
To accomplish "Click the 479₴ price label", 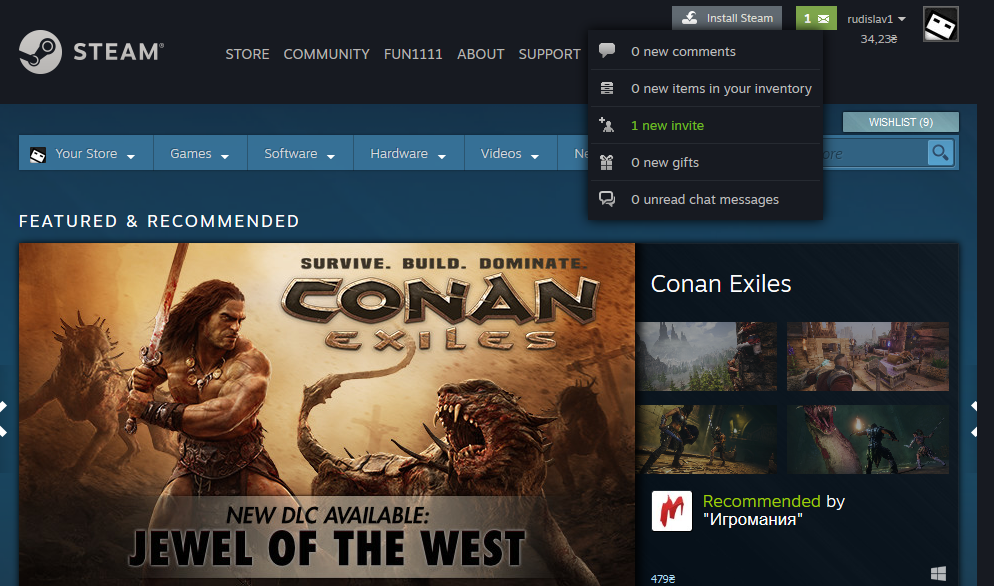I will click(663, 578).
